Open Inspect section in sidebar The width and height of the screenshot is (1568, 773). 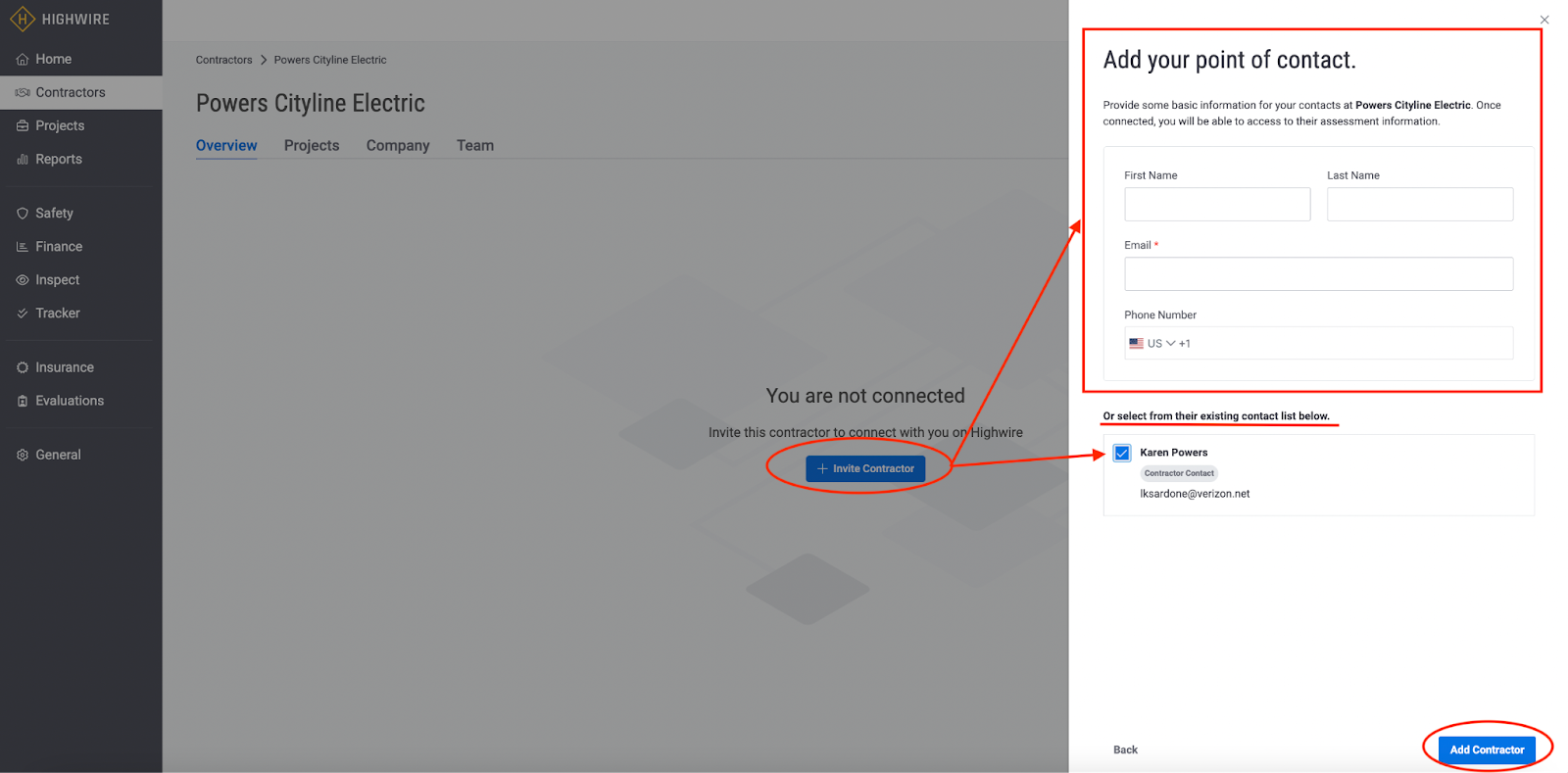(81, 279)
